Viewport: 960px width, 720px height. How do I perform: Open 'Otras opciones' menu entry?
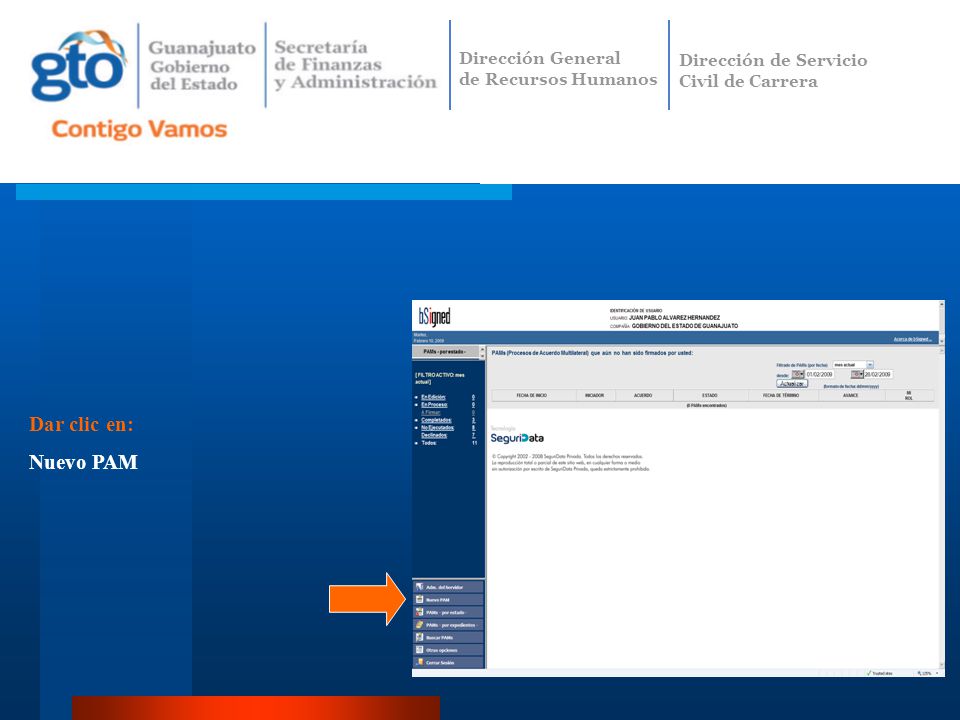448,650
